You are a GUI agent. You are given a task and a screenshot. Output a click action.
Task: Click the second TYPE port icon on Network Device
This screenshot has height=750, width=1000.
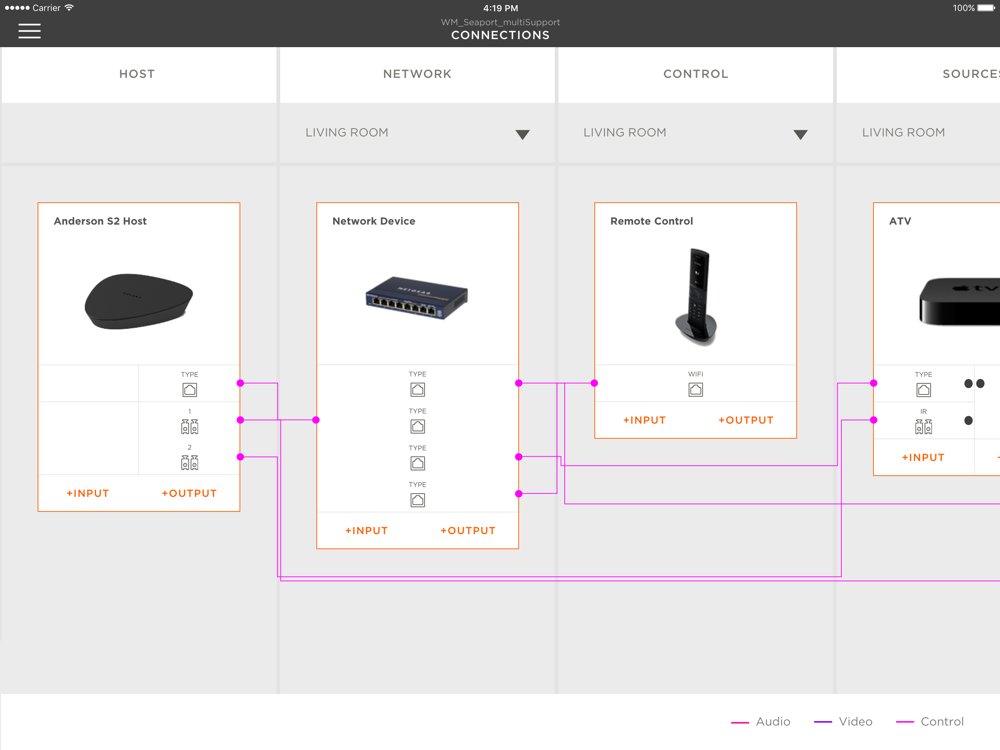pos(418,426)
